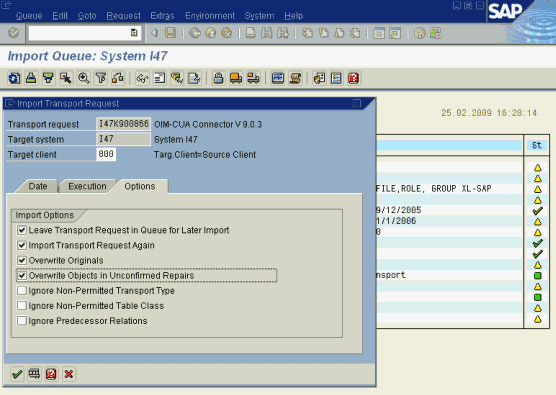Viewport: 556px width, 395px height.
Task: Open the Queue menu
Action: 29,16
